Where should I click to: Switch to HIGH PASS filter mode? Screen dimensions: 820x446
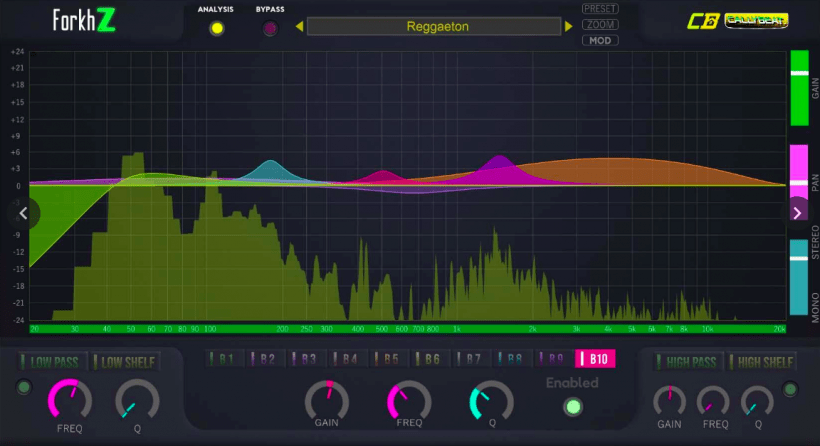tap(687, 362)
